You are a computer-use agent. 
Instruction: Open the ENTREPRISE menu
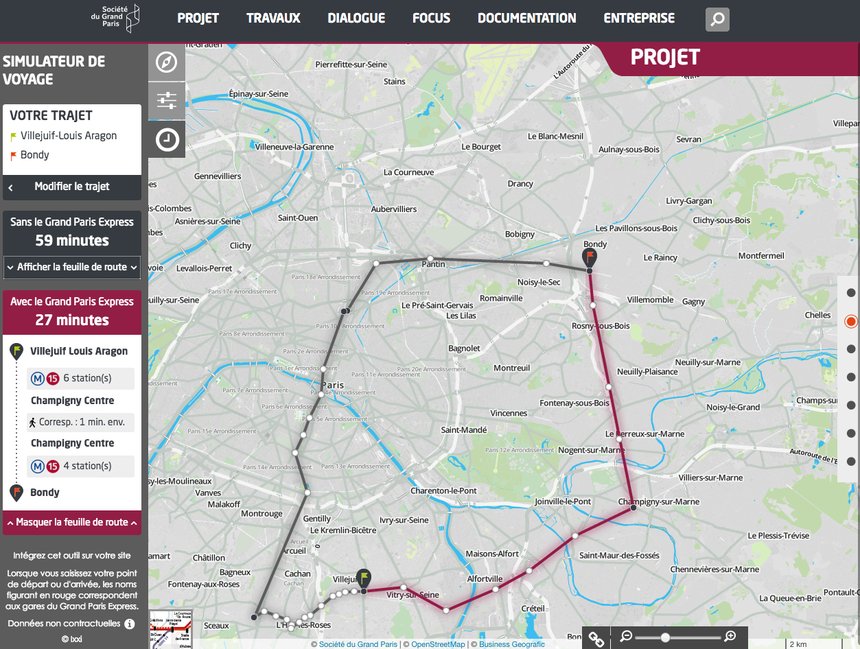point(639,18)
